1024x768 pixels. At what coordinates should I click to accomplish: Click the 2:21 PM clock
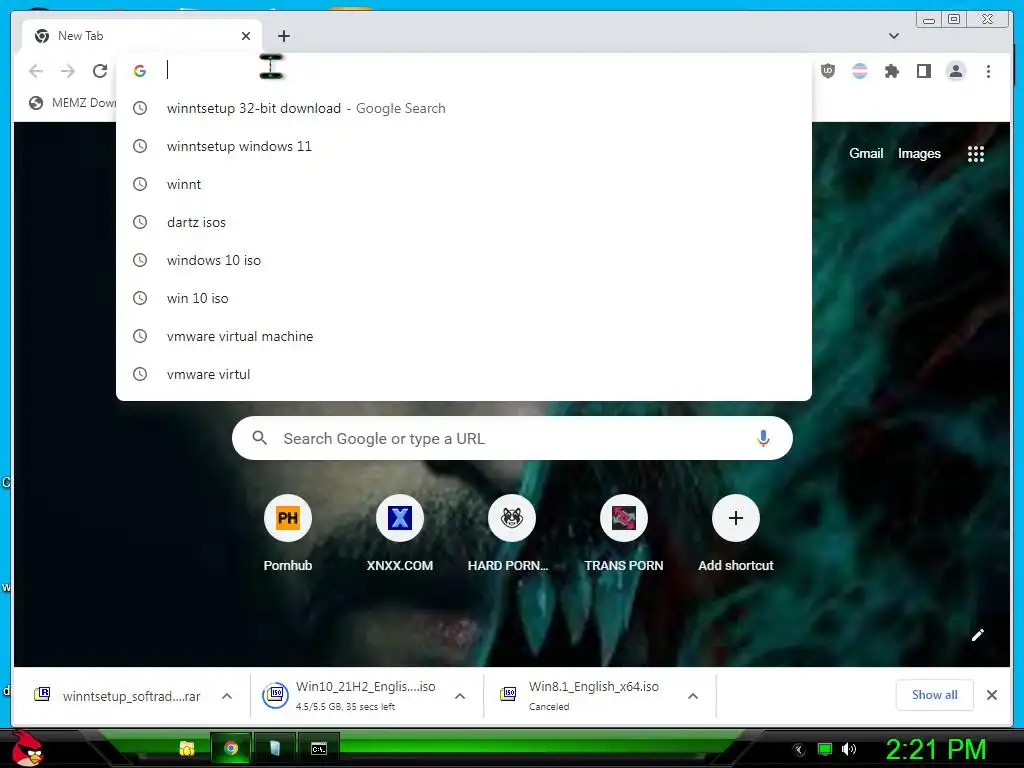coord(936,750)
